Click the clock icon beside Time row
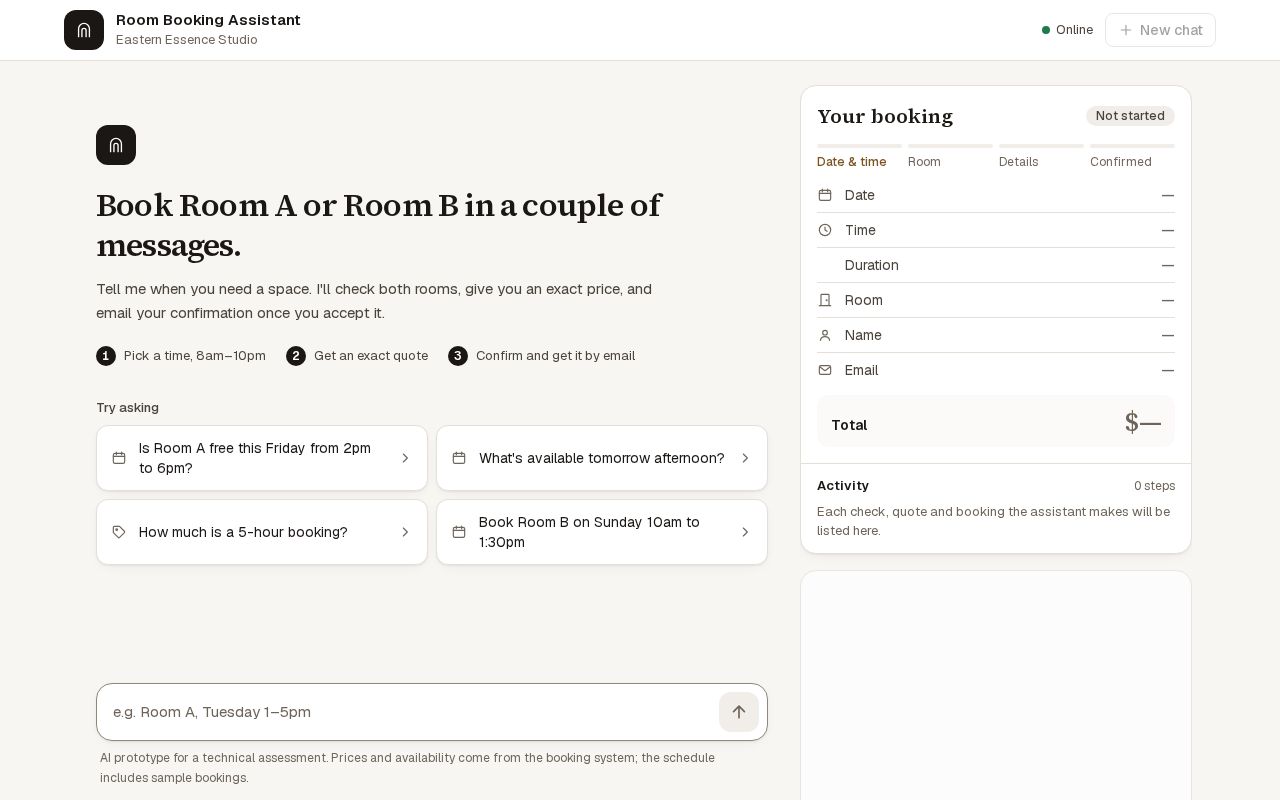This screenshot has height=800, width=1280. click(825, 230)
